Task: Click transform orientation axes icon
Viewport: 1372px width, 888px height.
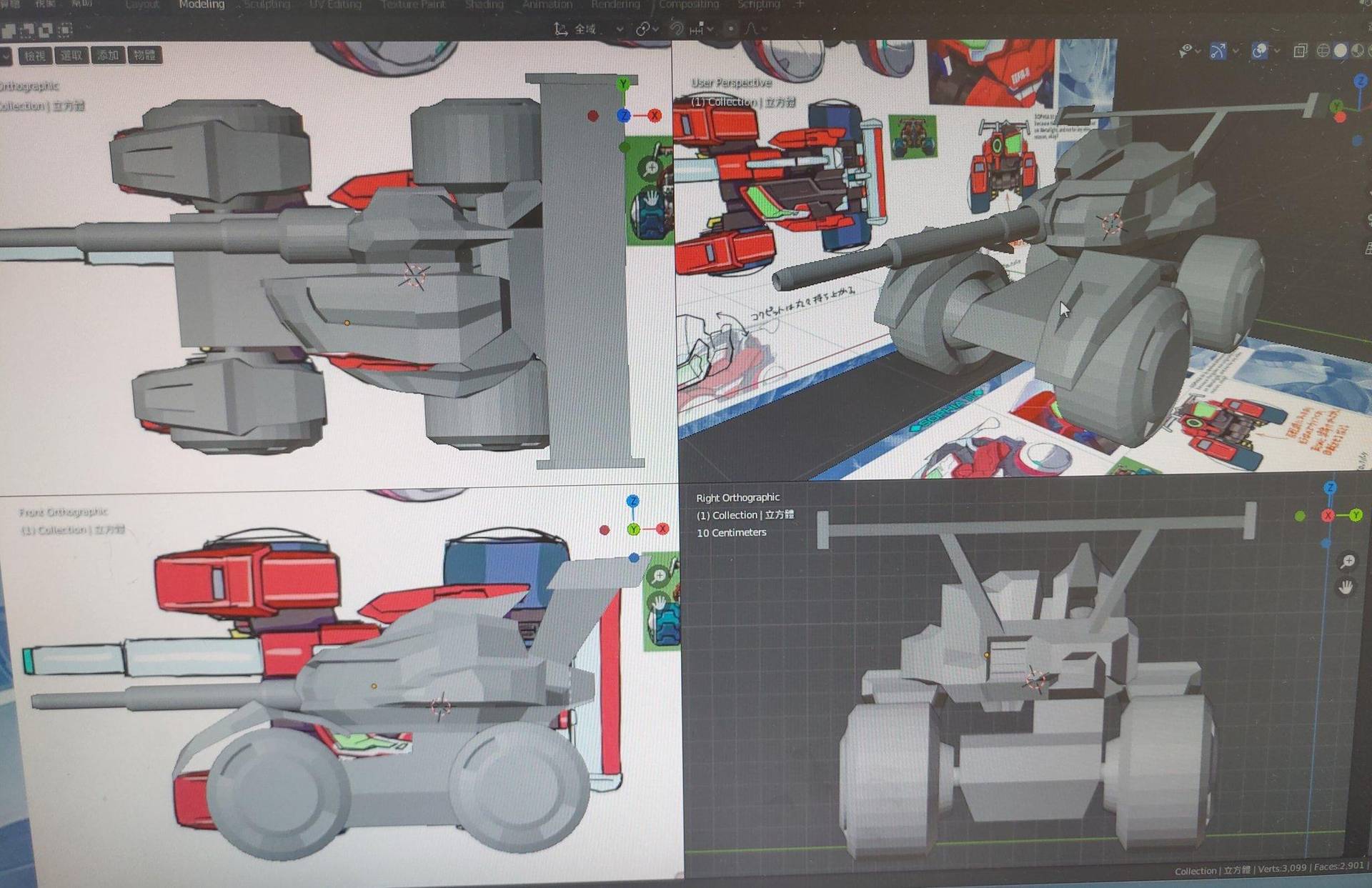Action: coord(561,29)
